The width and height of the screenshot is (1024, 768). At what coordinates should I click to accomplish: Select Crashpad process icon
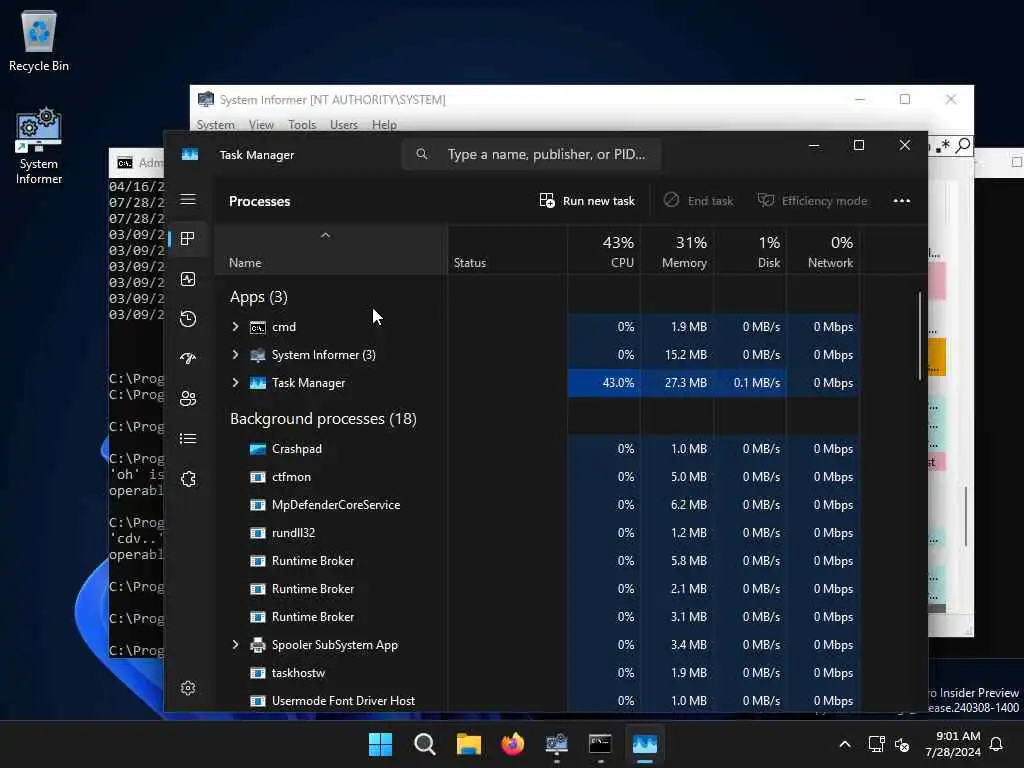(x=258, y=449)
